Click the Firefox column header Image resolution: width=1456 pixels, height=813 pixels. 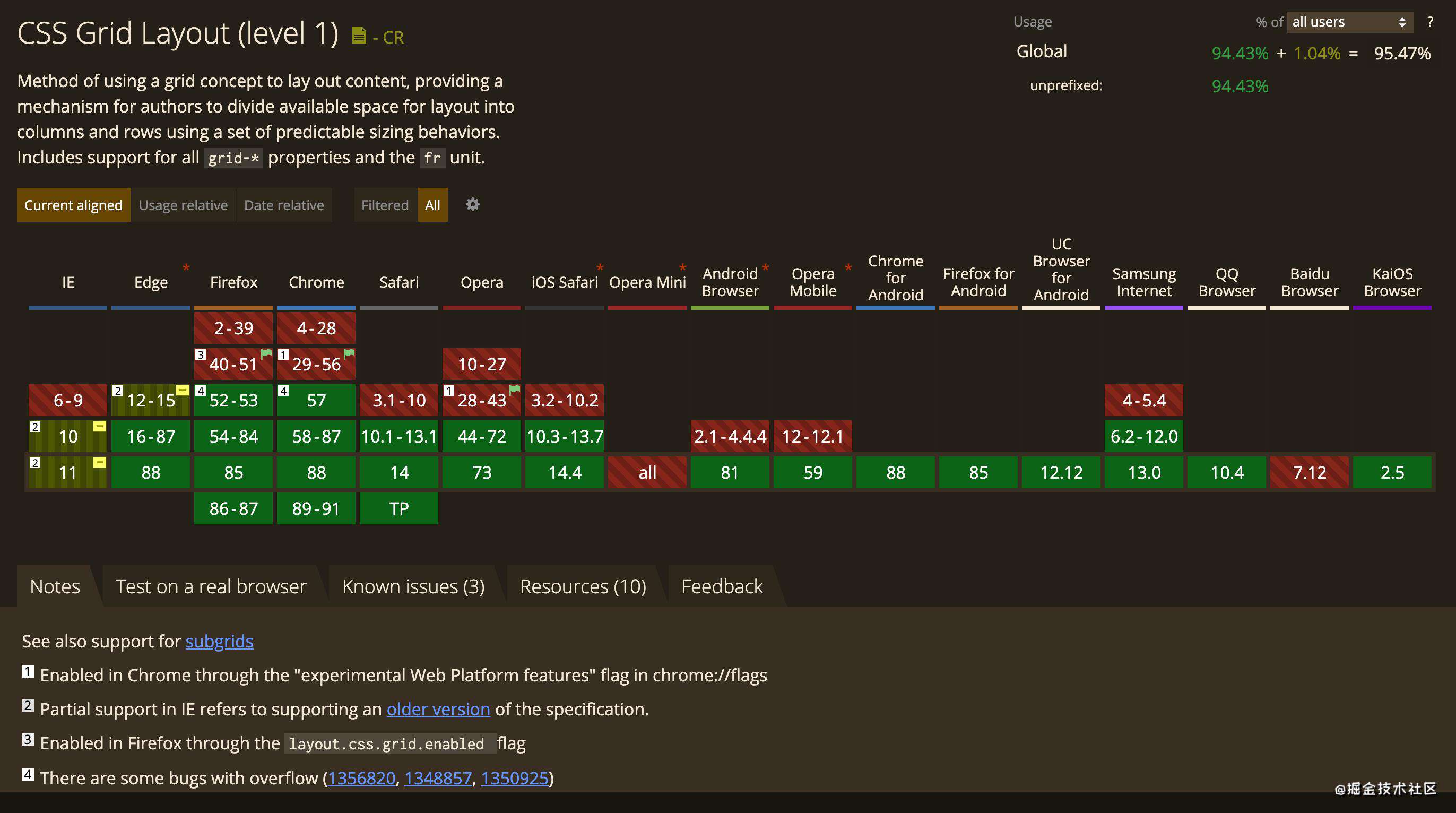pyautogui.click(x=233, y=282)
